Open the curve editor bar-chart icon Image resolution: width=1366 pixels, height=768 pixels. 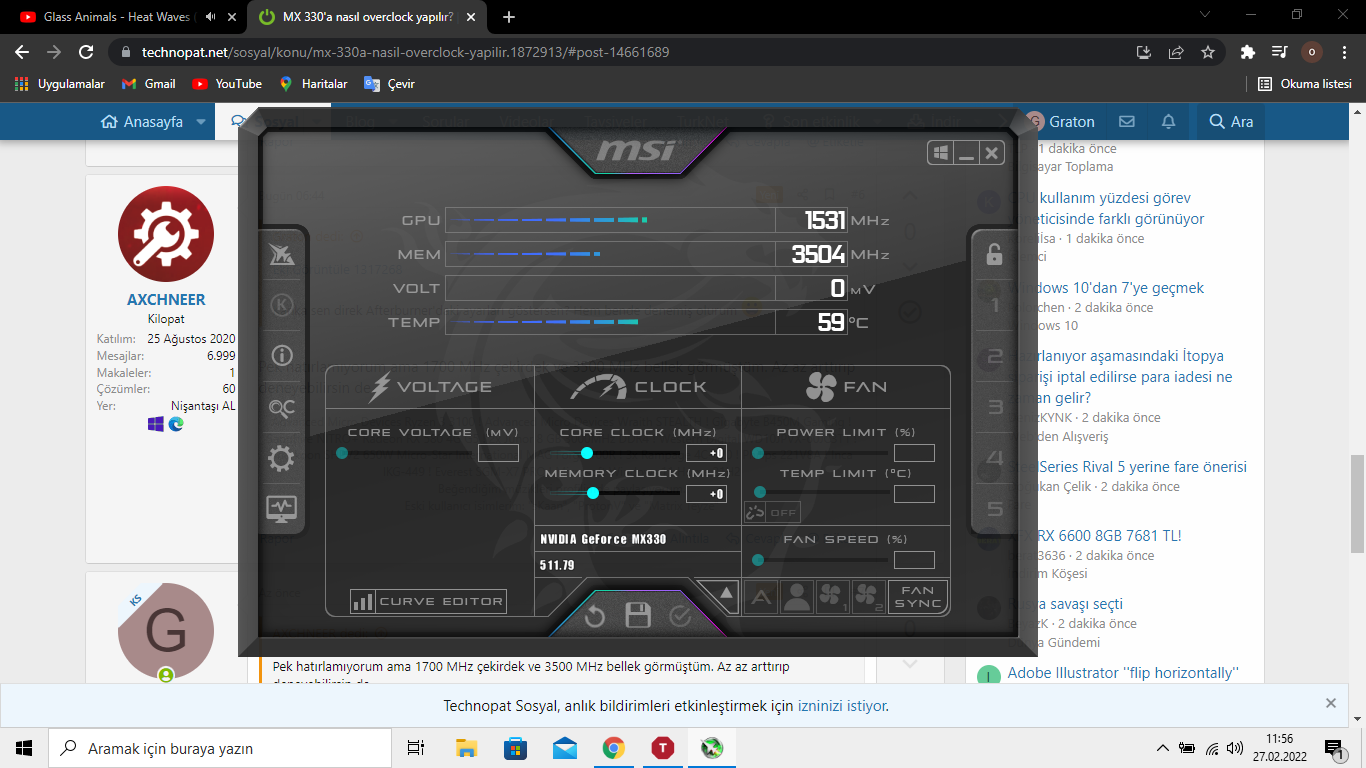point(362,601)
